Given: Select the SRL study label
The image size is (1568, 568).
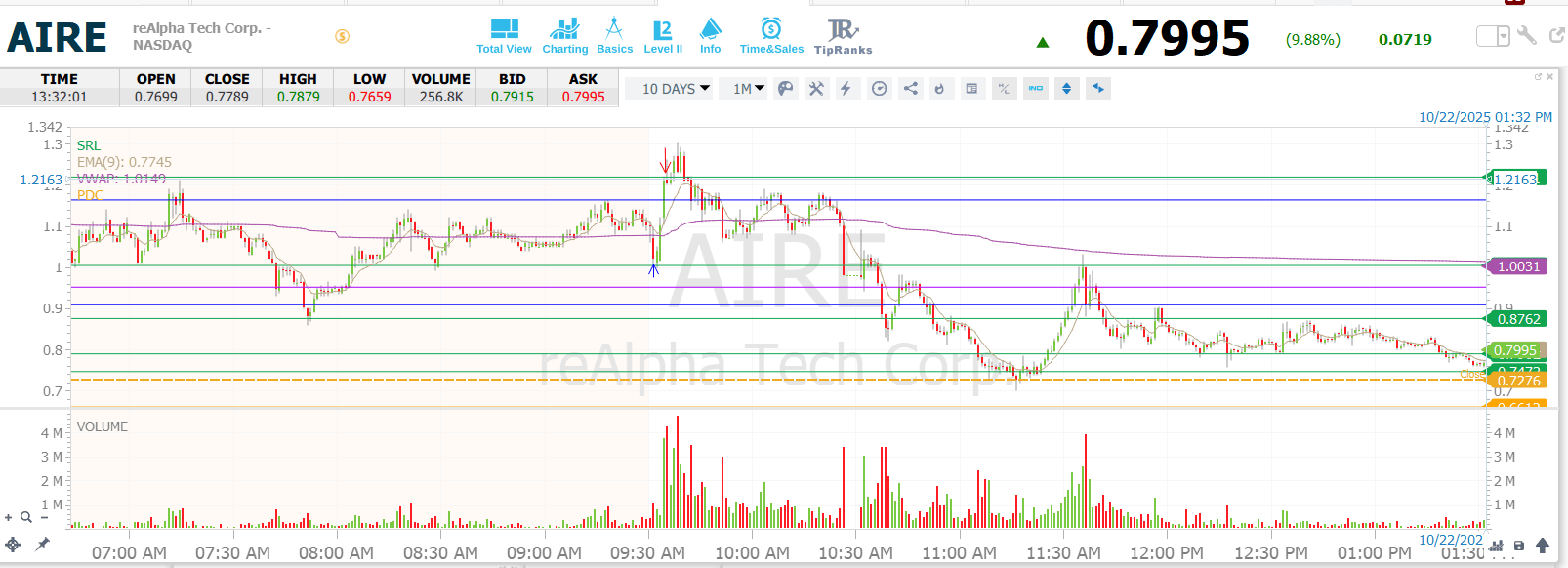Looking at the screenshot, I should (x=88, y=145).
